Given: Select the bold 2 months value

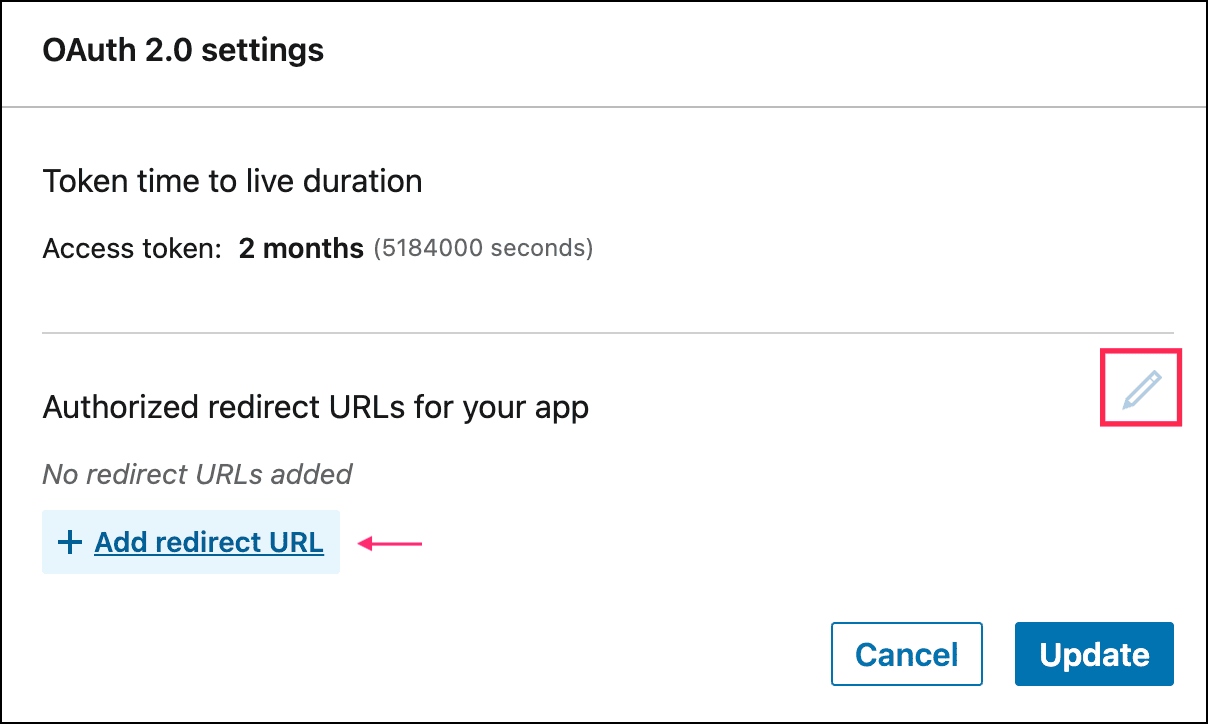Looking at the screenshot, I should [x=301, y=248].
